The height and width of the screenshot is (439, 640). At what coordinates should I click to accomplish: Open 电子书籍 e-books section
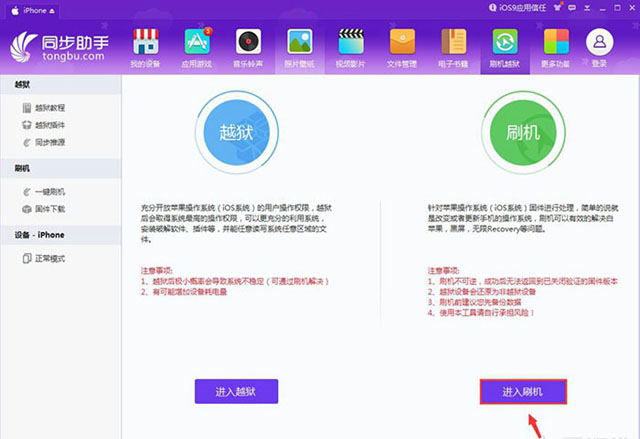pyautogui.click(x=453, y=48)
